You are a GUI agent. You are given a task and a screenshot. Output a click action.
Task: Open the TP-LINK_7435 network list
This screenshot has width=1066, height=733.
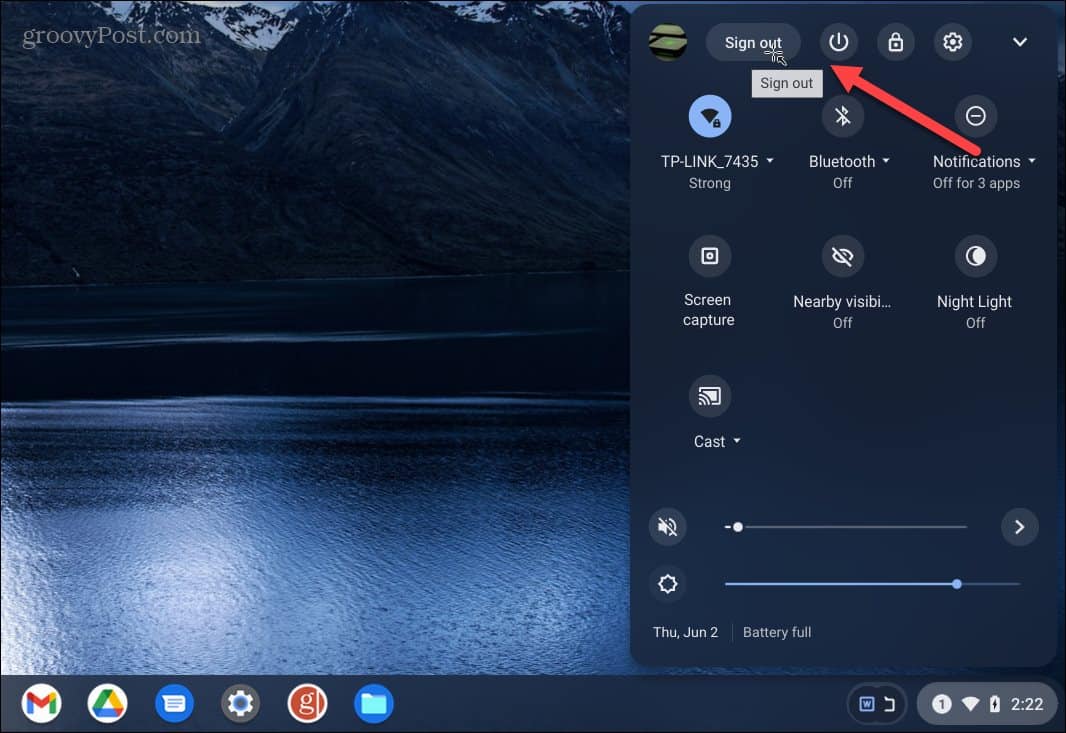point(717,161)
